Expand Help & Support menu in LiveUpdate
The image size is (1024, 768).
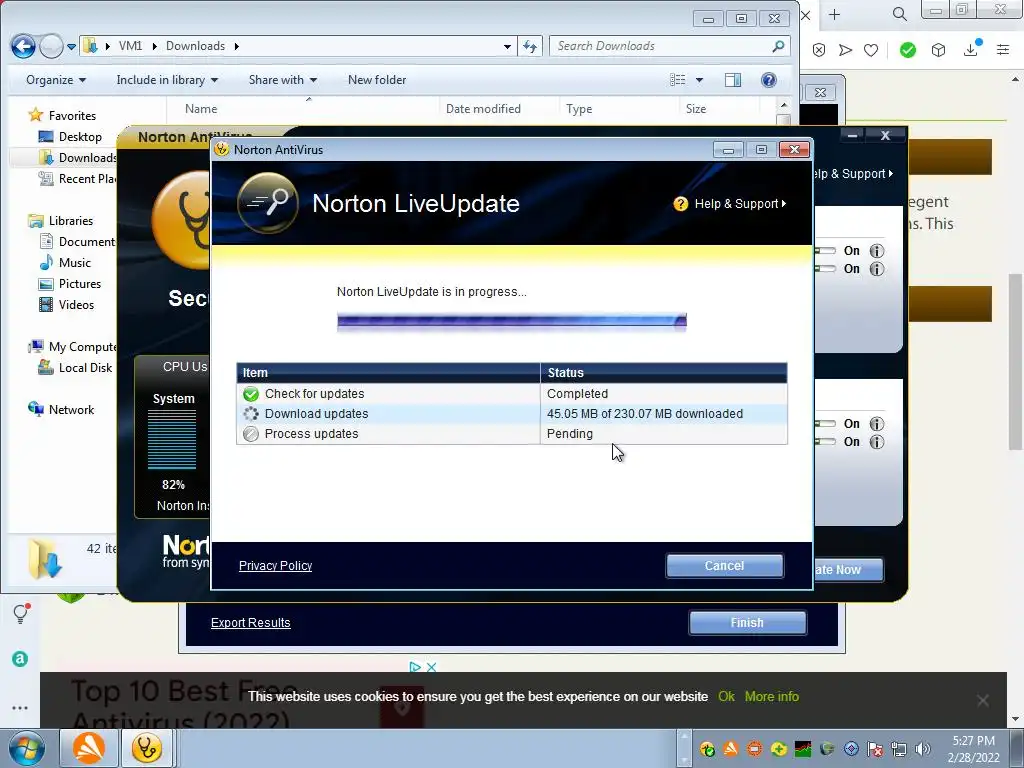(x=740, y=204)
